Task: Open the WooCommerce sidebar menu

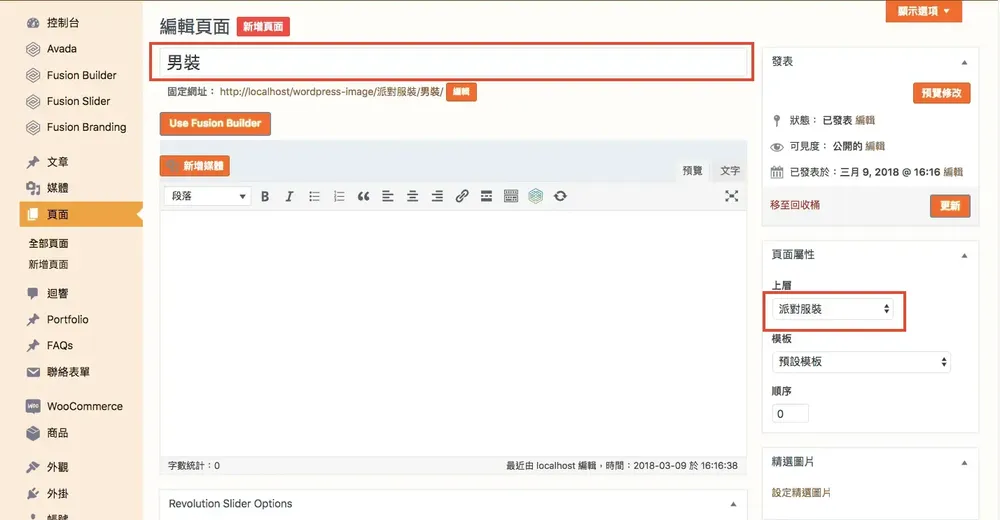Action: point(84,406)
